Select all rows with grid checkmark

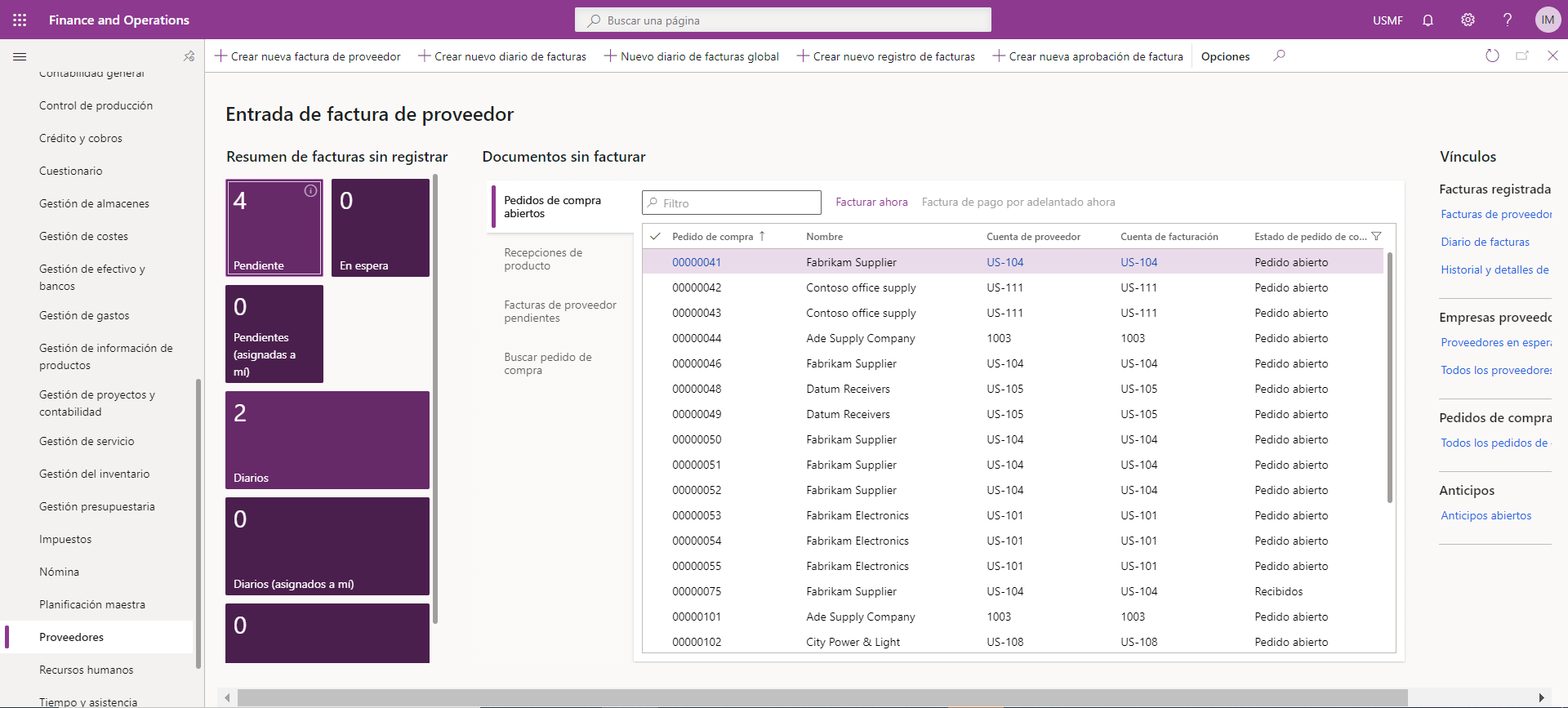point(655,236)
